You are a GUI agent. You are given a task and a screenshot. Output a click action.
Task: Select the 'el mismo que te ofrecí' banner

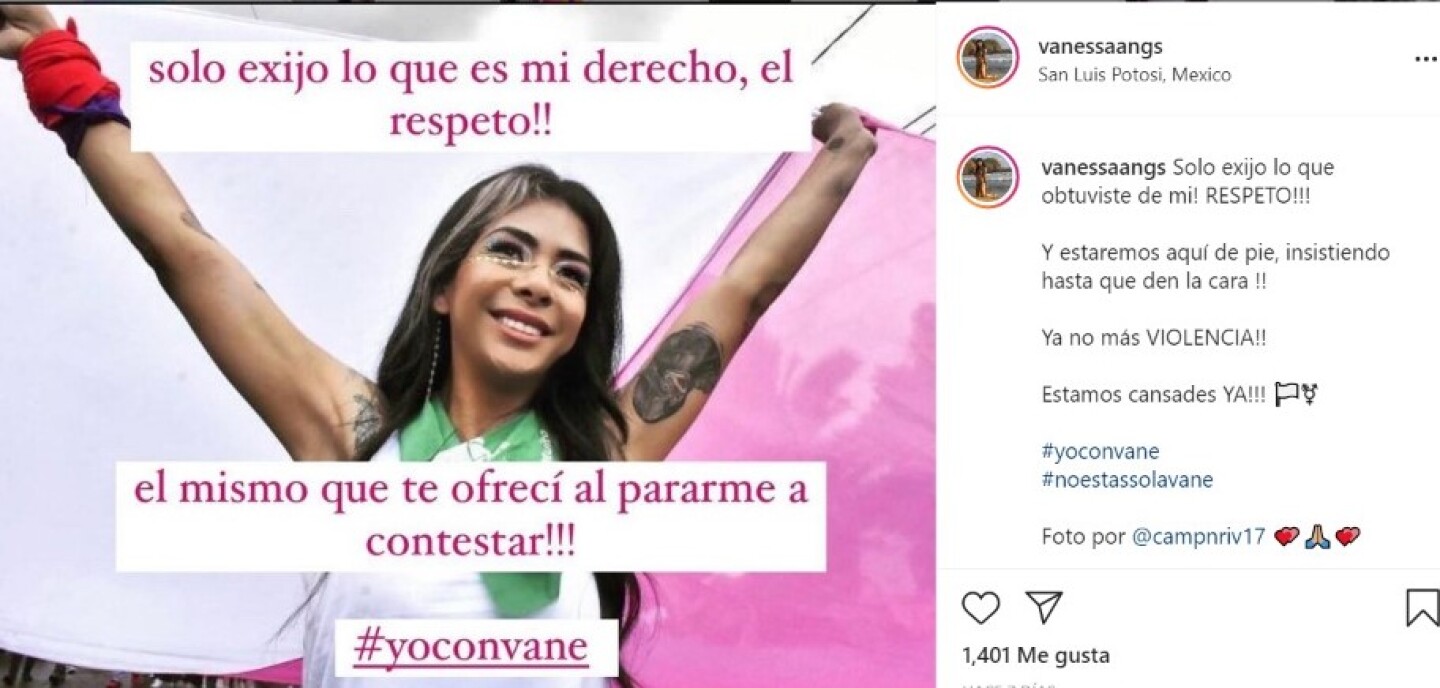click(x=471, y=516)
